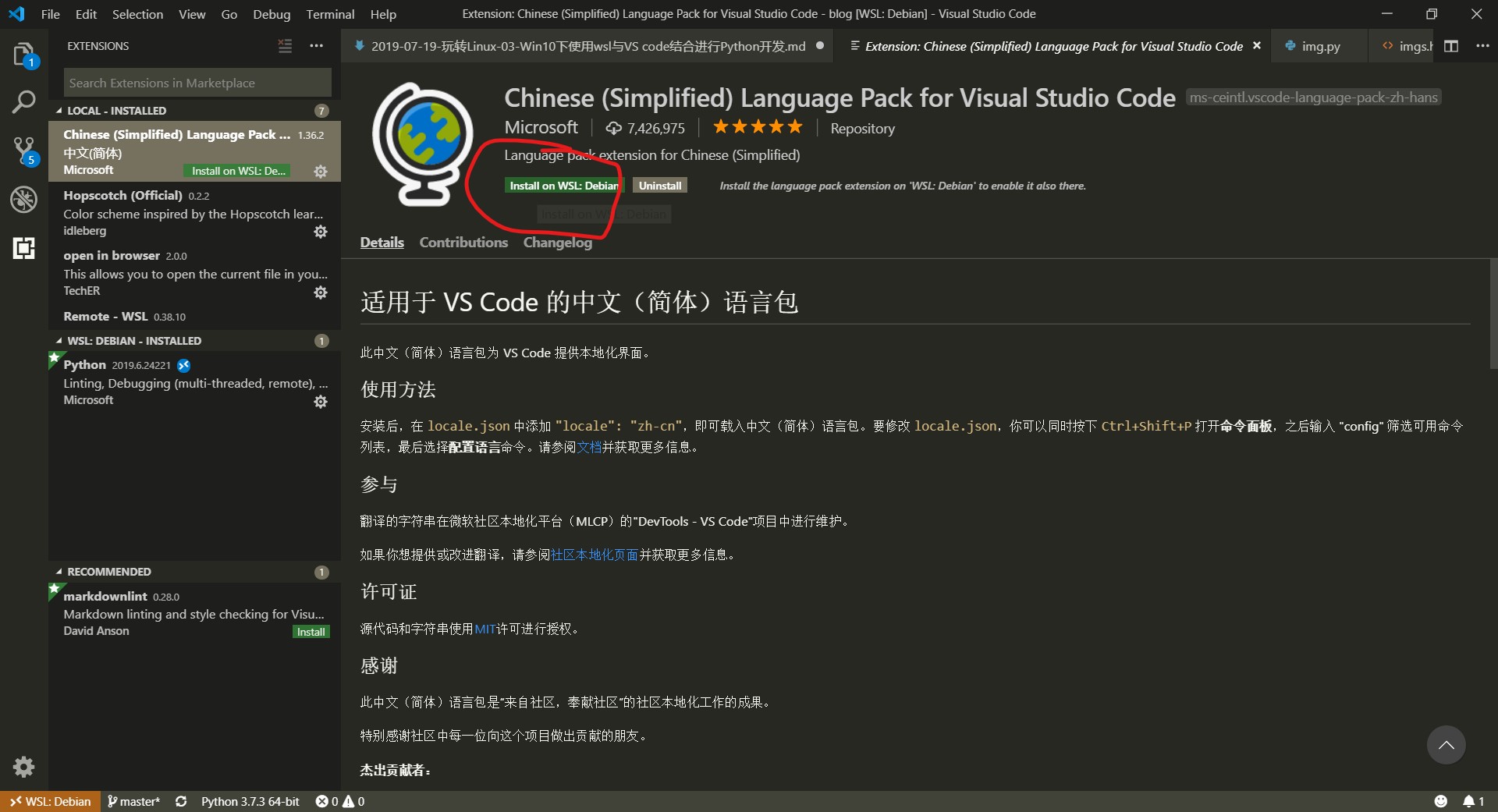Click the synchronize changes icon in status bar

[x=181, y=801]
